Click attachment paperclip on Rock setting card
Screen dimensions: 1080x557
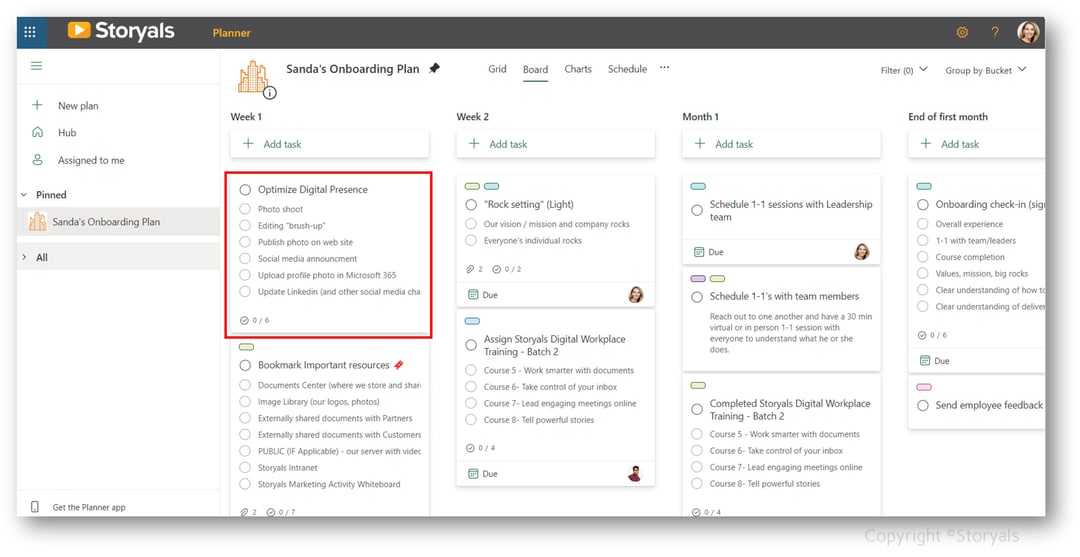470,269
